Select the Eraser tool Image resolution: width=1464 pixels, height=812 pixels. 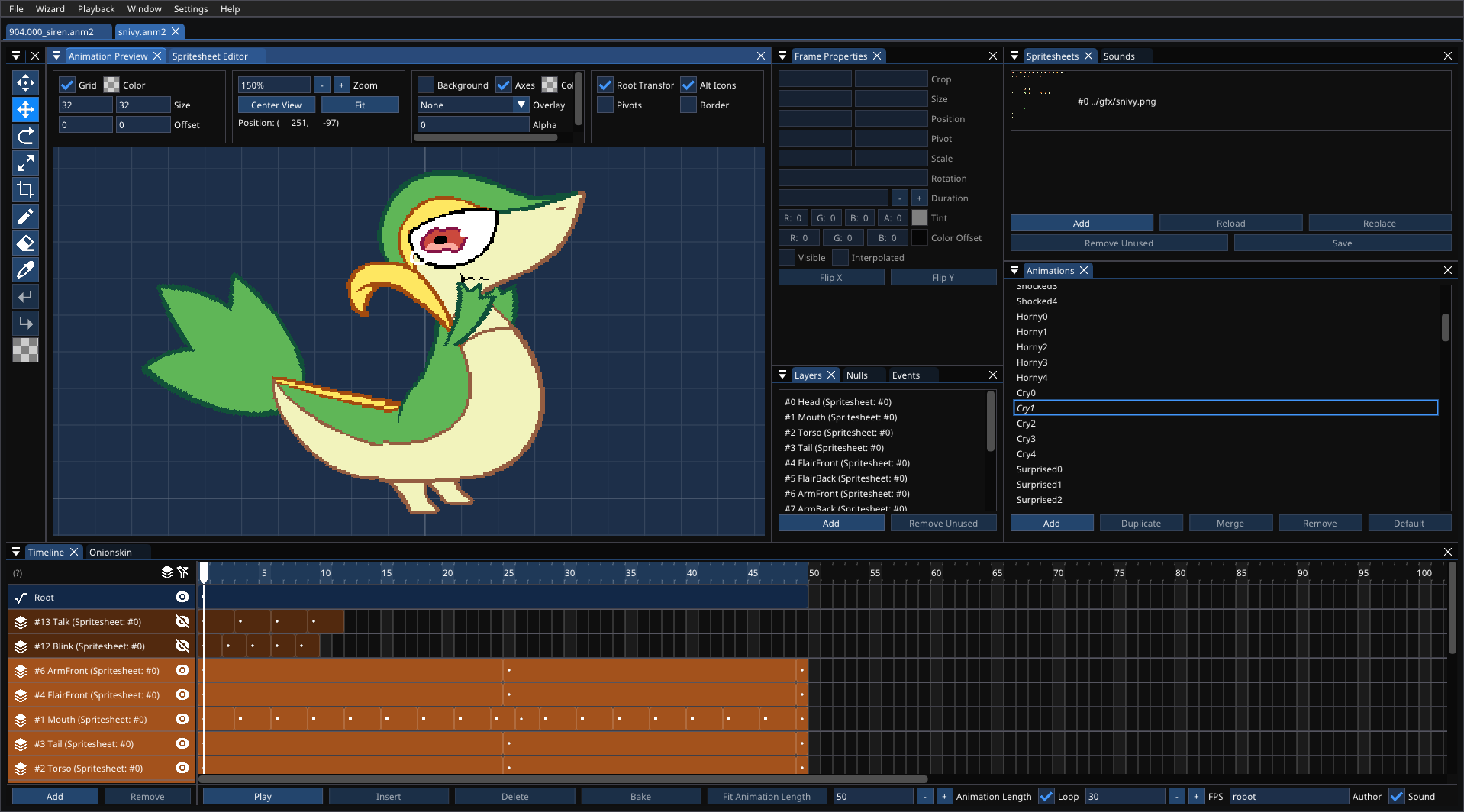tap(25, 243)
